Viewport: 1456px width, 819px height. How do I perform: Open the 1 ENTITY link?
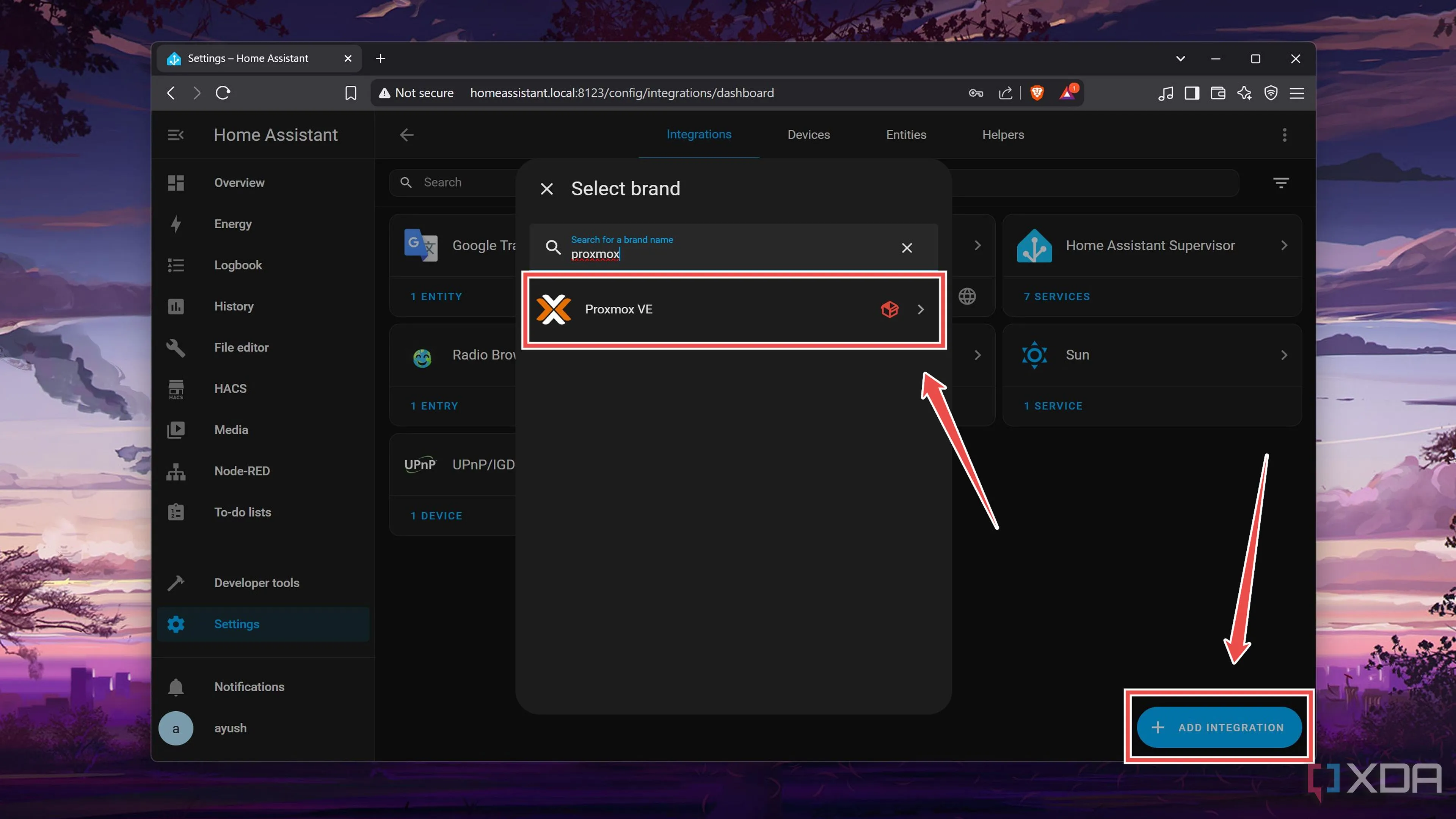[436, 297]
